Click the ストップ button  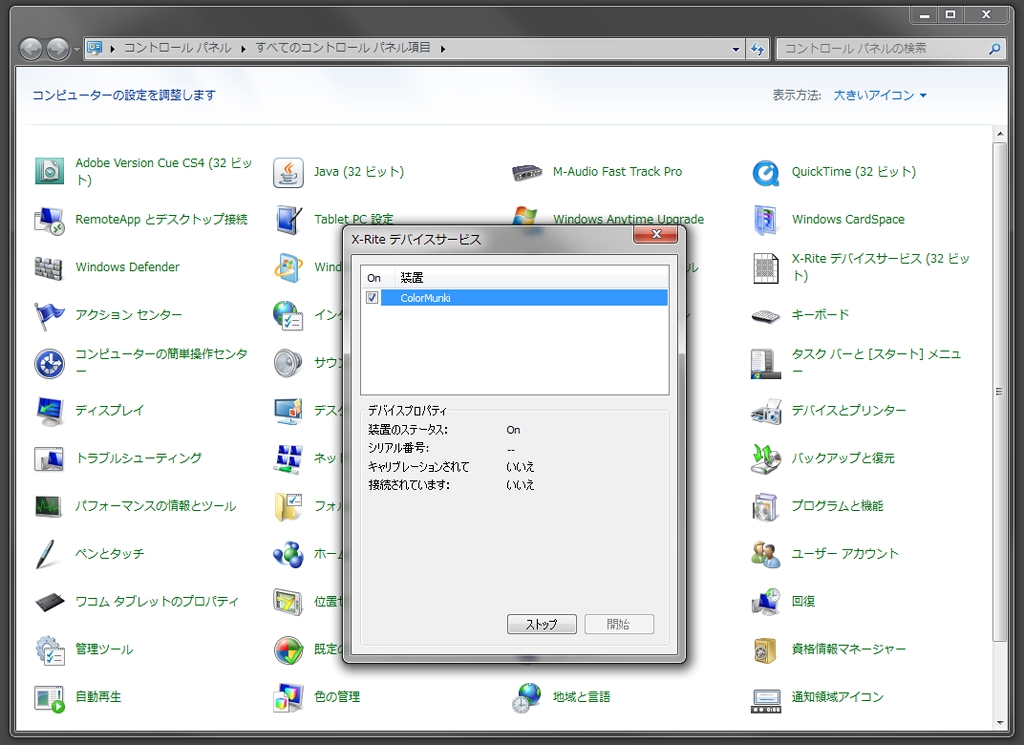[541, 624]
